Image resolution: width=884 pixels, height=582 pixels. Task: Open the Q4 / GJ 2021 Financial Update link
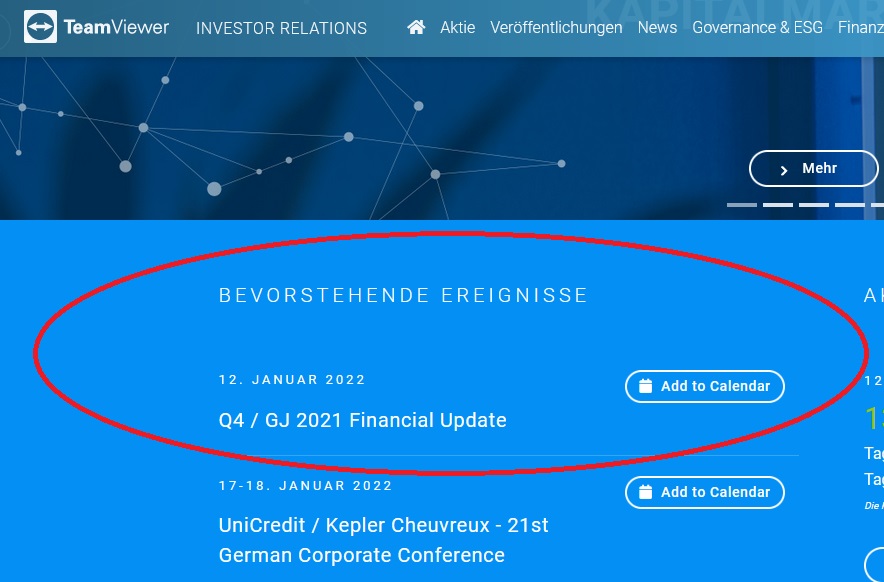click(362, 420)
